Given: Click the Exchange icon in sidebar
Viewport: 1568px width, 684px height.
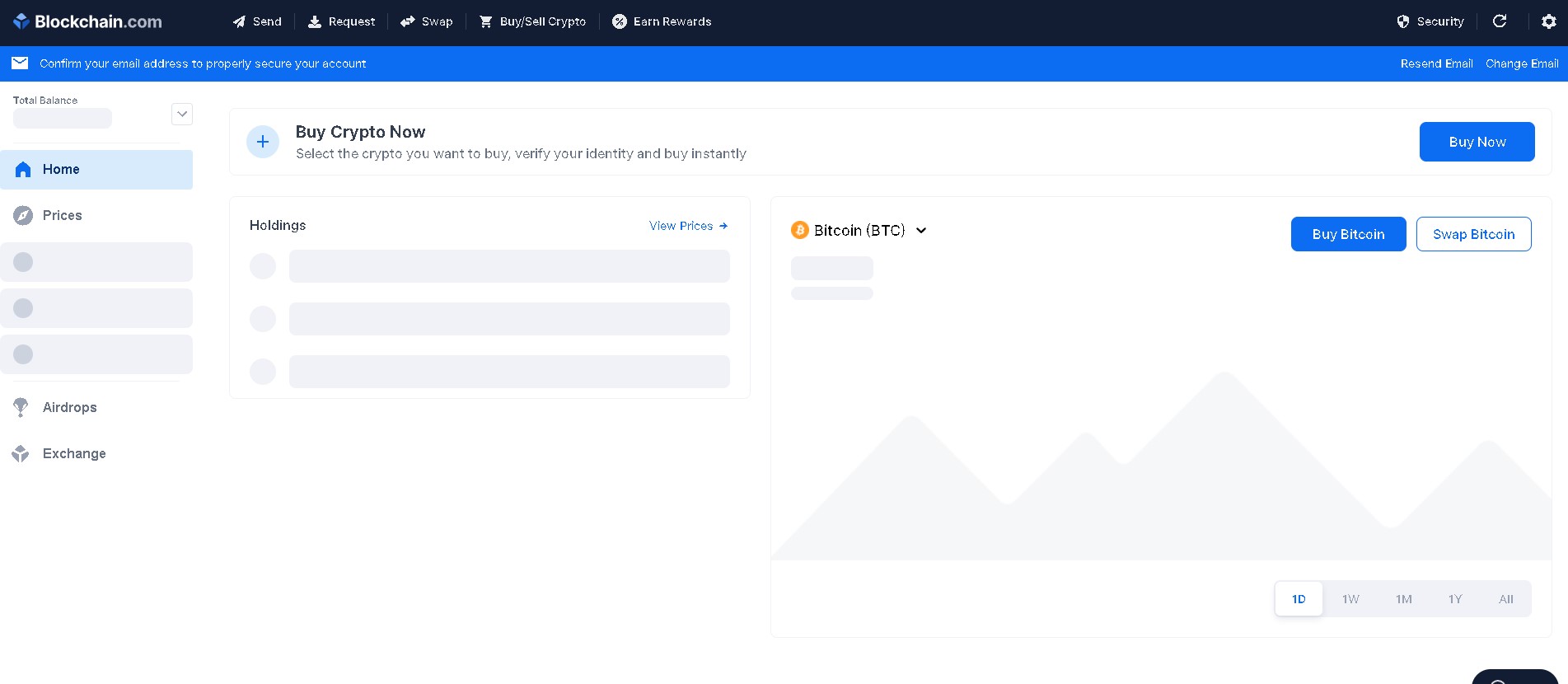Looking at the screenshot, I should click(x=21, y=453).
